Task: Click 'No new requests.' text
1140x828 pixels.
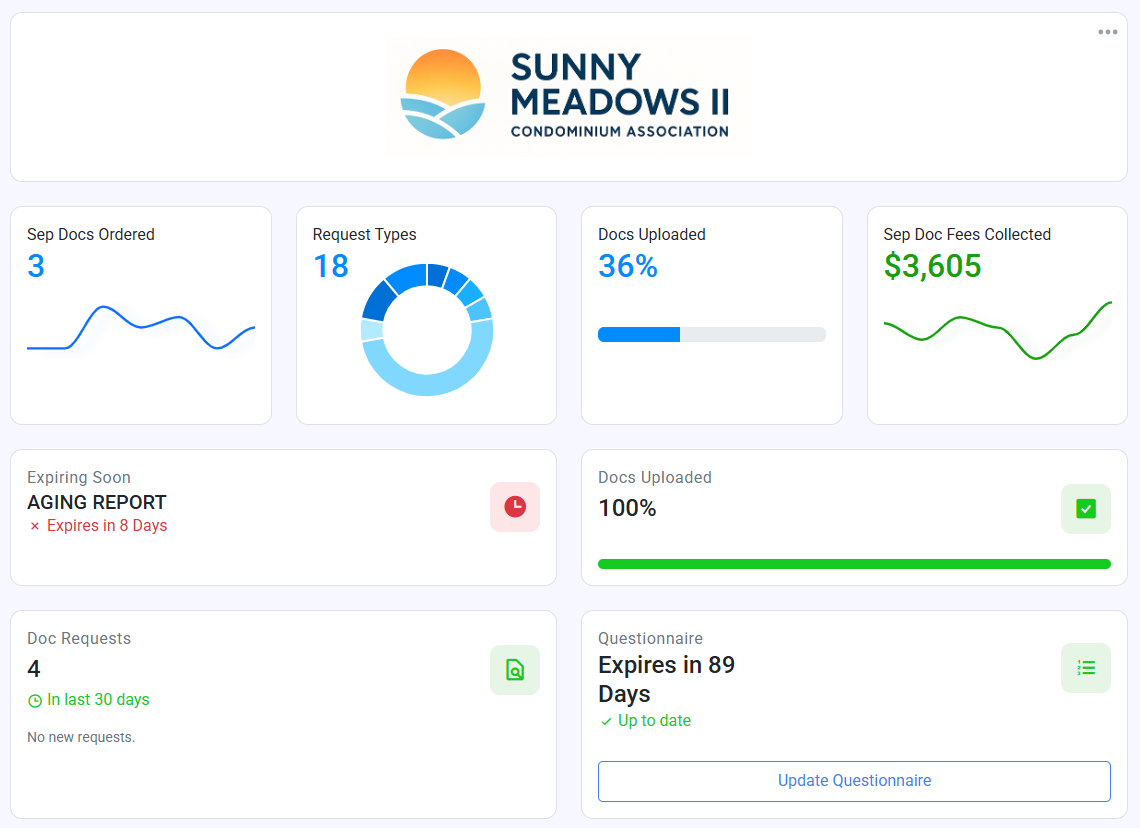Action: (81, 737)
